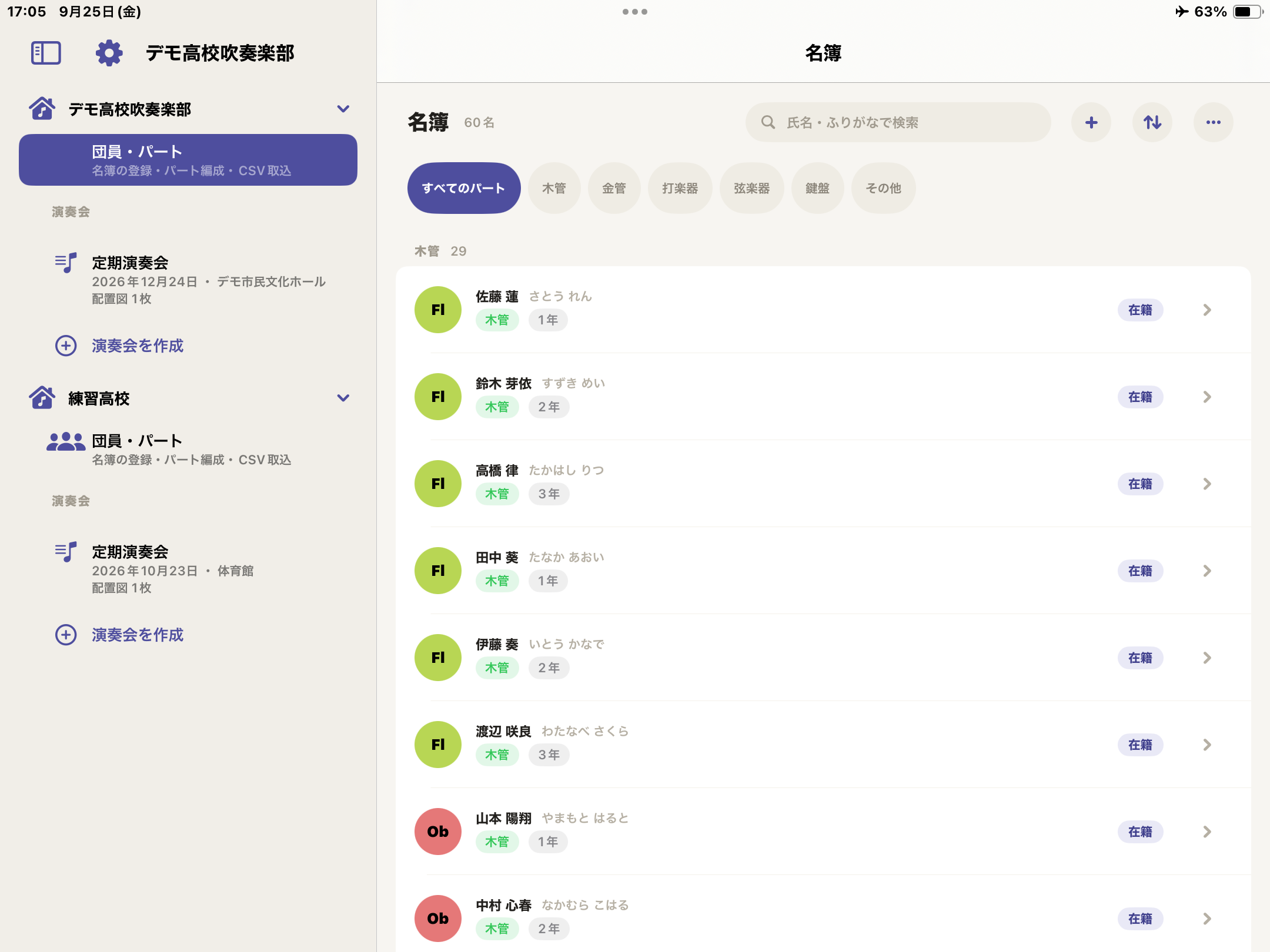
Task: Tap the 木管 tag on 山本 陽翔 row
Action: click(497, 842)
